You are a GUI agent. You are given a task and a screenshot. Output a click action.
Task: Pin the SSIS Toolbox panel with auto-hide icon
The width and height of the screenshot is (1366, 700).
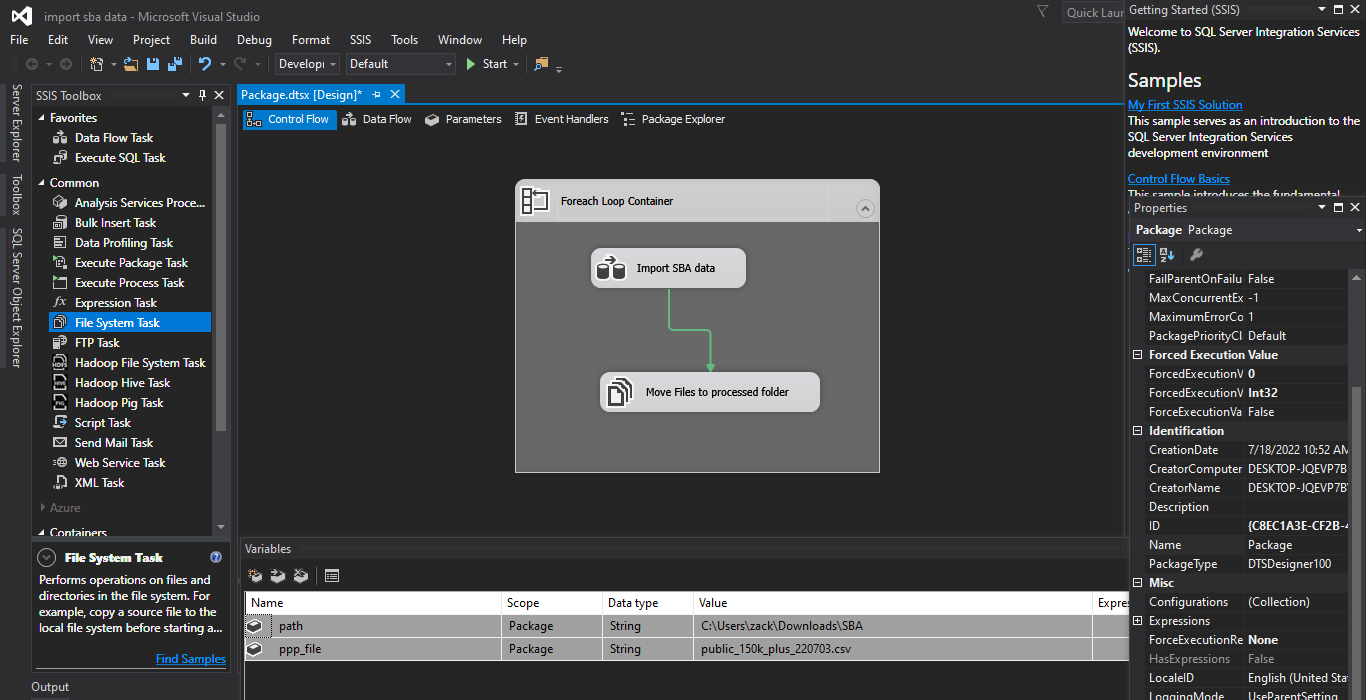coord(202,96)
